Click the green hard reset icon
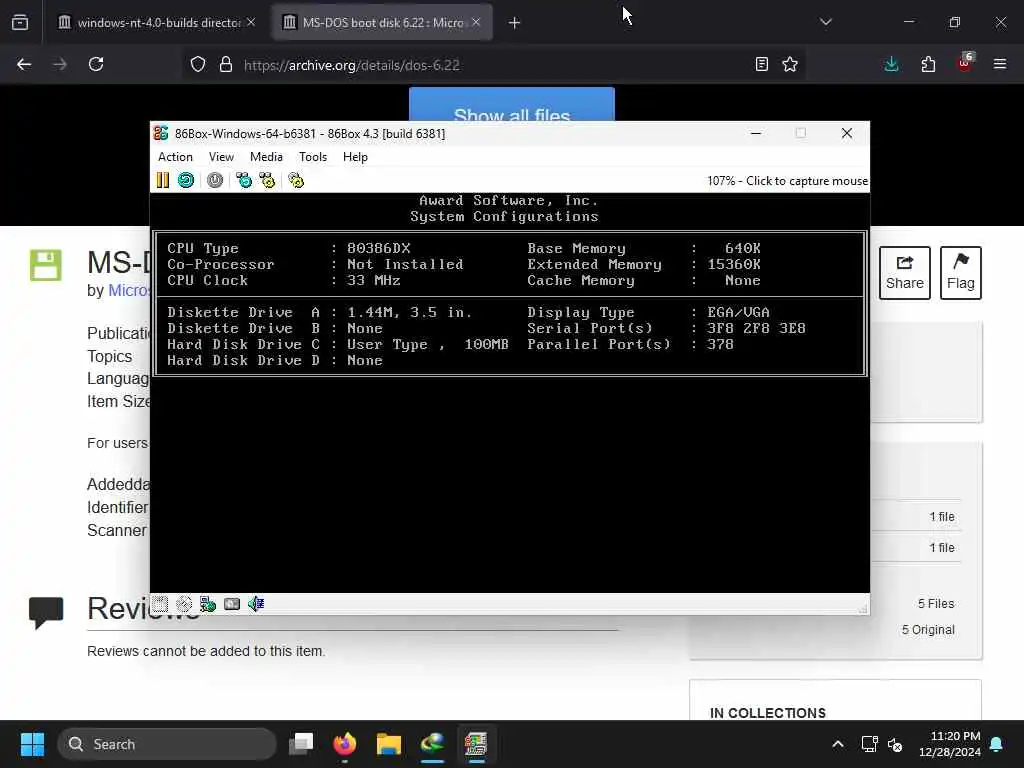This screenshot has width=1024, height=768. tap(186, 180)
